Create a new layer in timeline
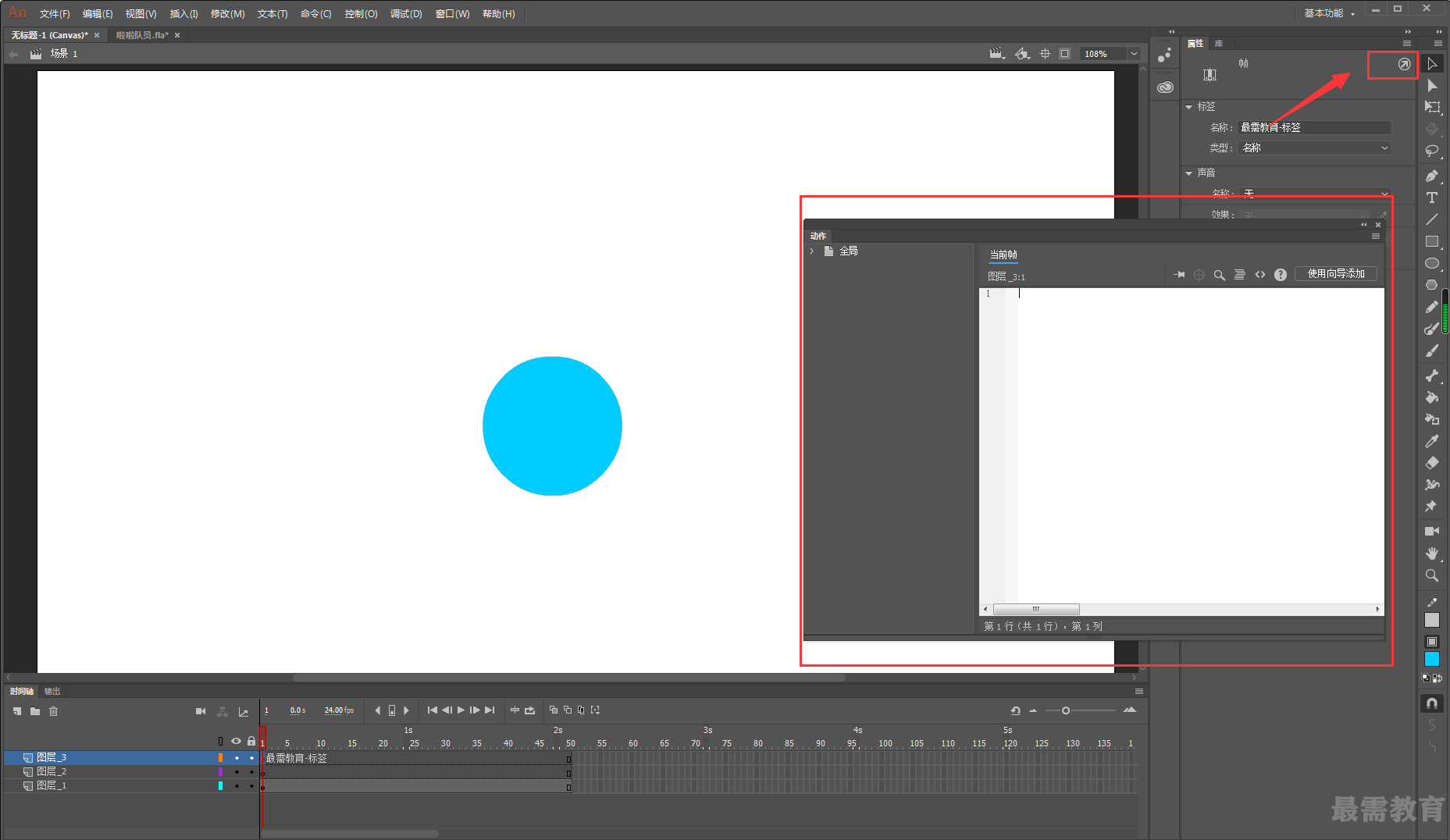 (17, 711)
